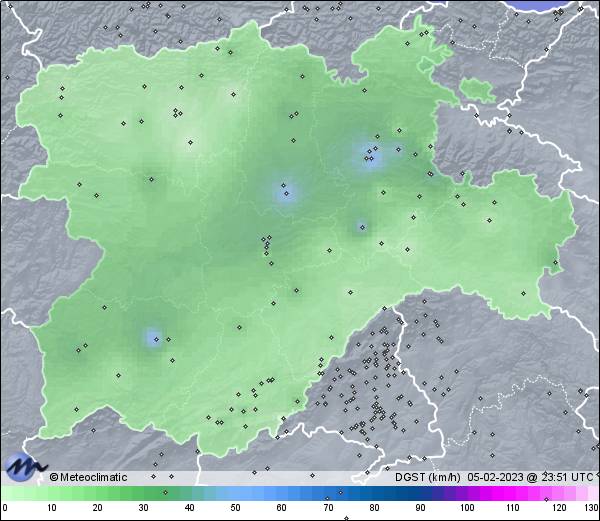600x521 pixels.
Task: Click the small isolated green enclave region
Action: tap(478, 90)
